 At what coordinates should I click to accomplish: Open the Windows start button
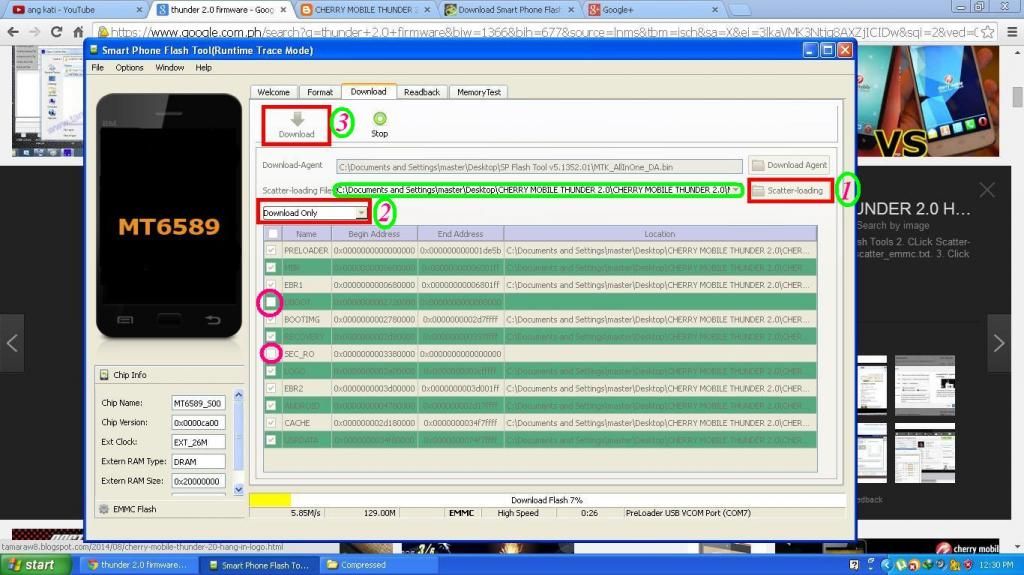click(x=35, y=565)
